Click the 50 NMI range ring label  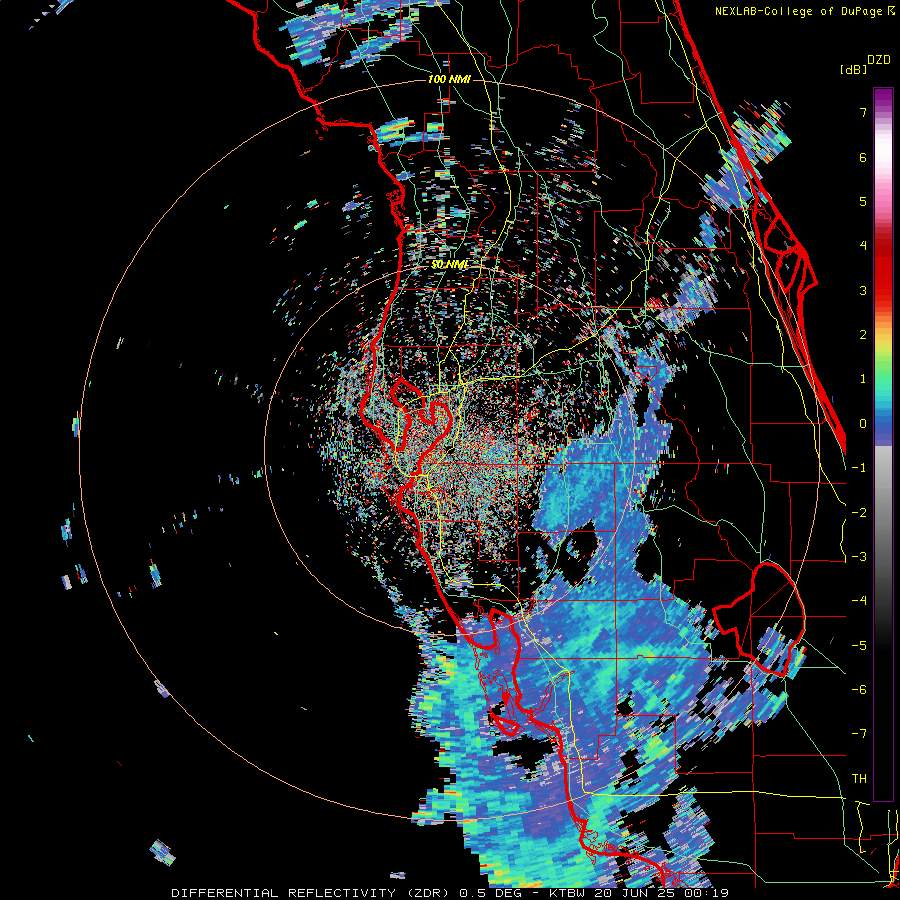[449, 265]
